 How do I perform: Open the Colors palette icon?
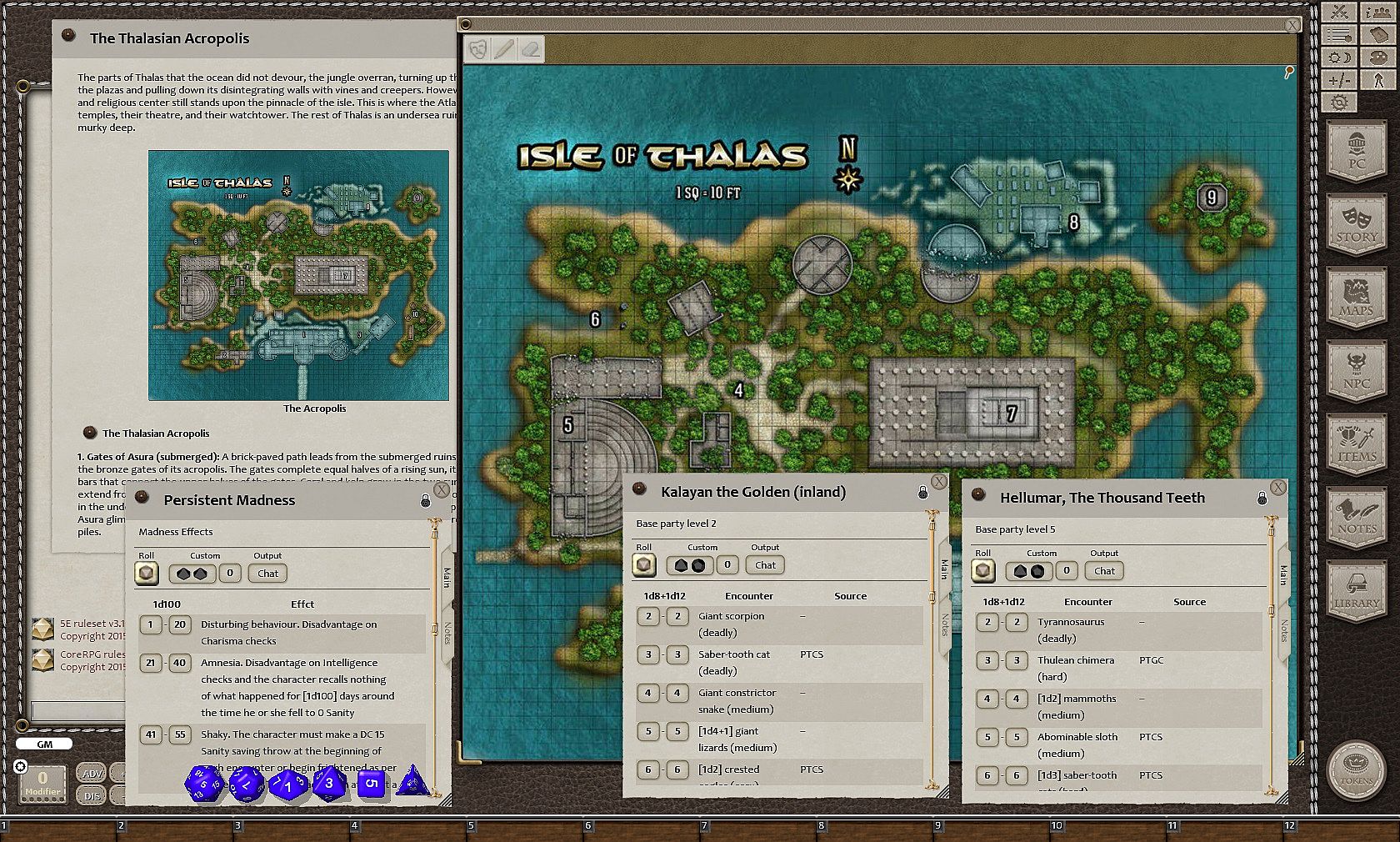1379,58
